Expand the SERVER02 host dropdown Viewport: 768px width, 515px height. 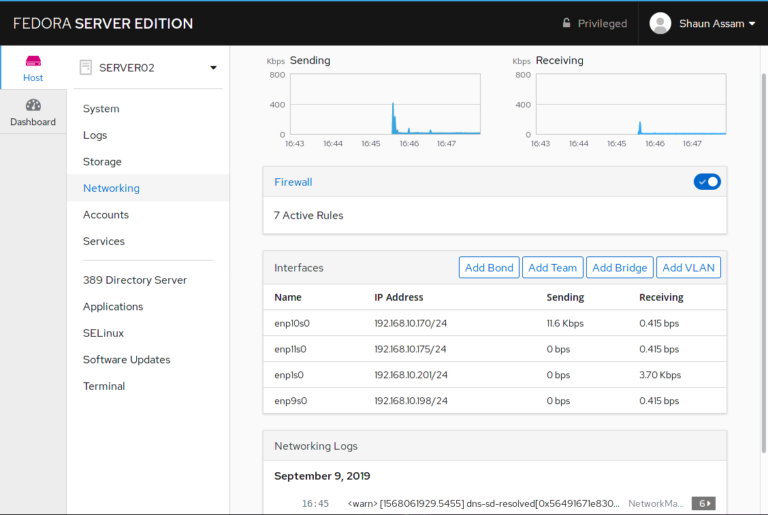pos(213,68)
